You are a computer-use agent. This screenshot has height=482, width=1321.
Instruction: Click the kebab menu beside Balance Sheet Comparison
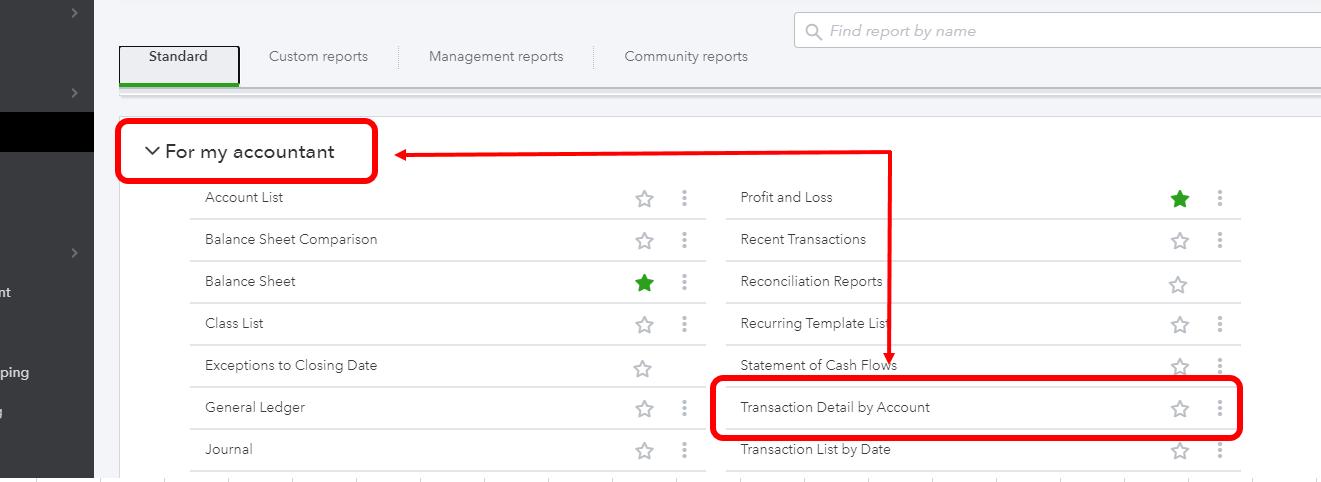point(684,240)
